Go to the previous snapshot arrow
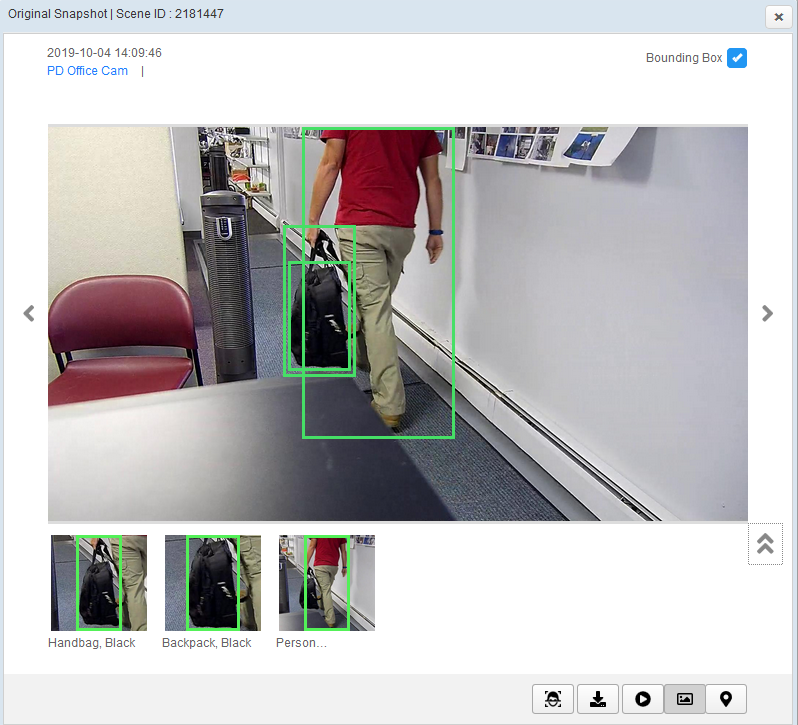This screenshot has height=725, width=798. [x=29, y=313]
